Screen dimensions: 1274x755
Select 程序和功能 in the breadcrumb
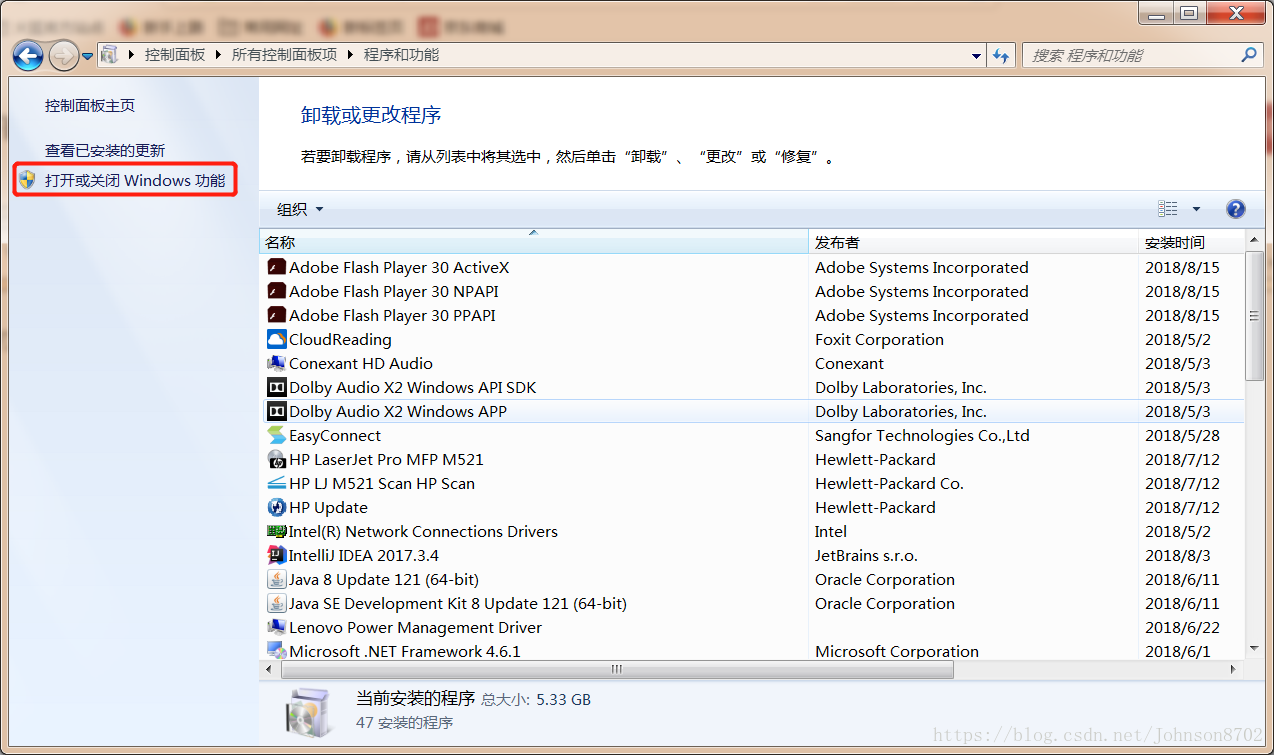(x=401, y=55)
